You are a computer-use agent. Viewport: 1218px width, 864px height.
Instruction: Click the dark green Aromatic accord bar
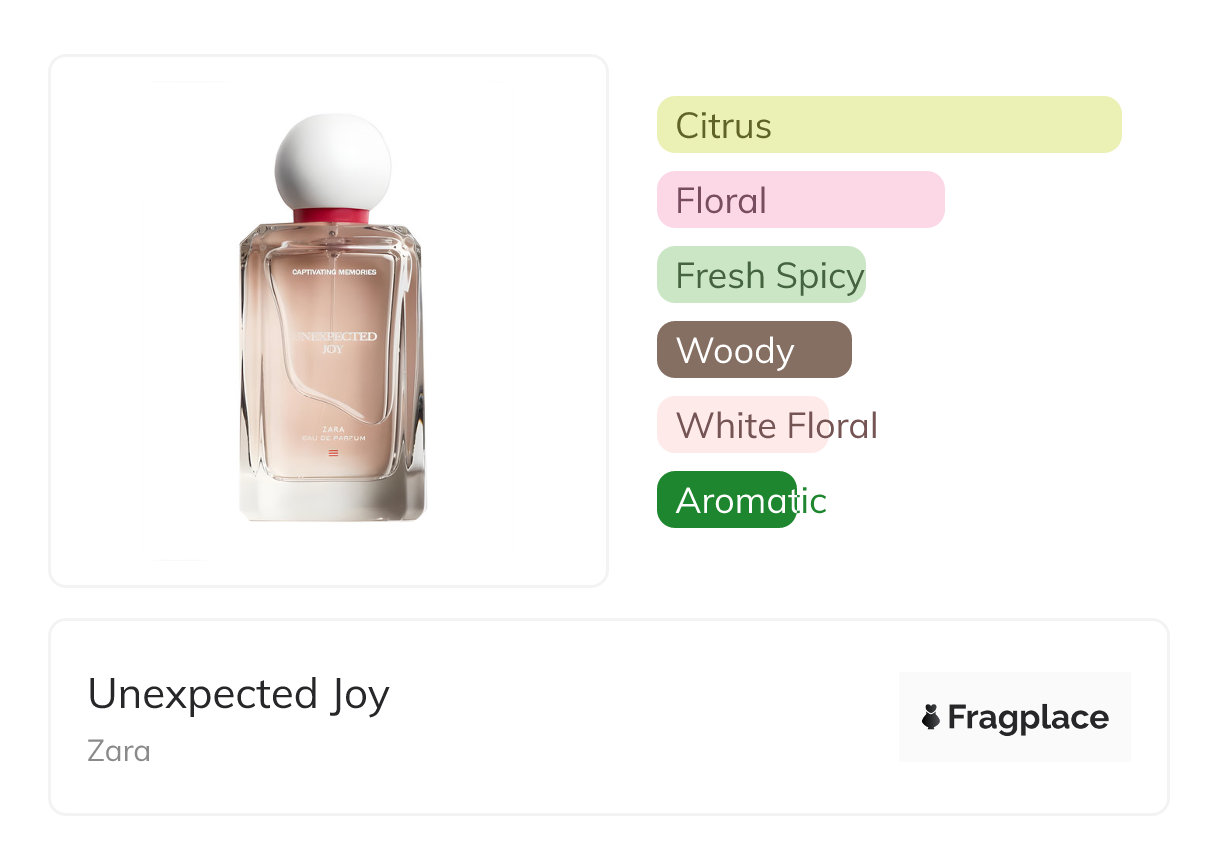pyautogui.click(x=726, y=500)
